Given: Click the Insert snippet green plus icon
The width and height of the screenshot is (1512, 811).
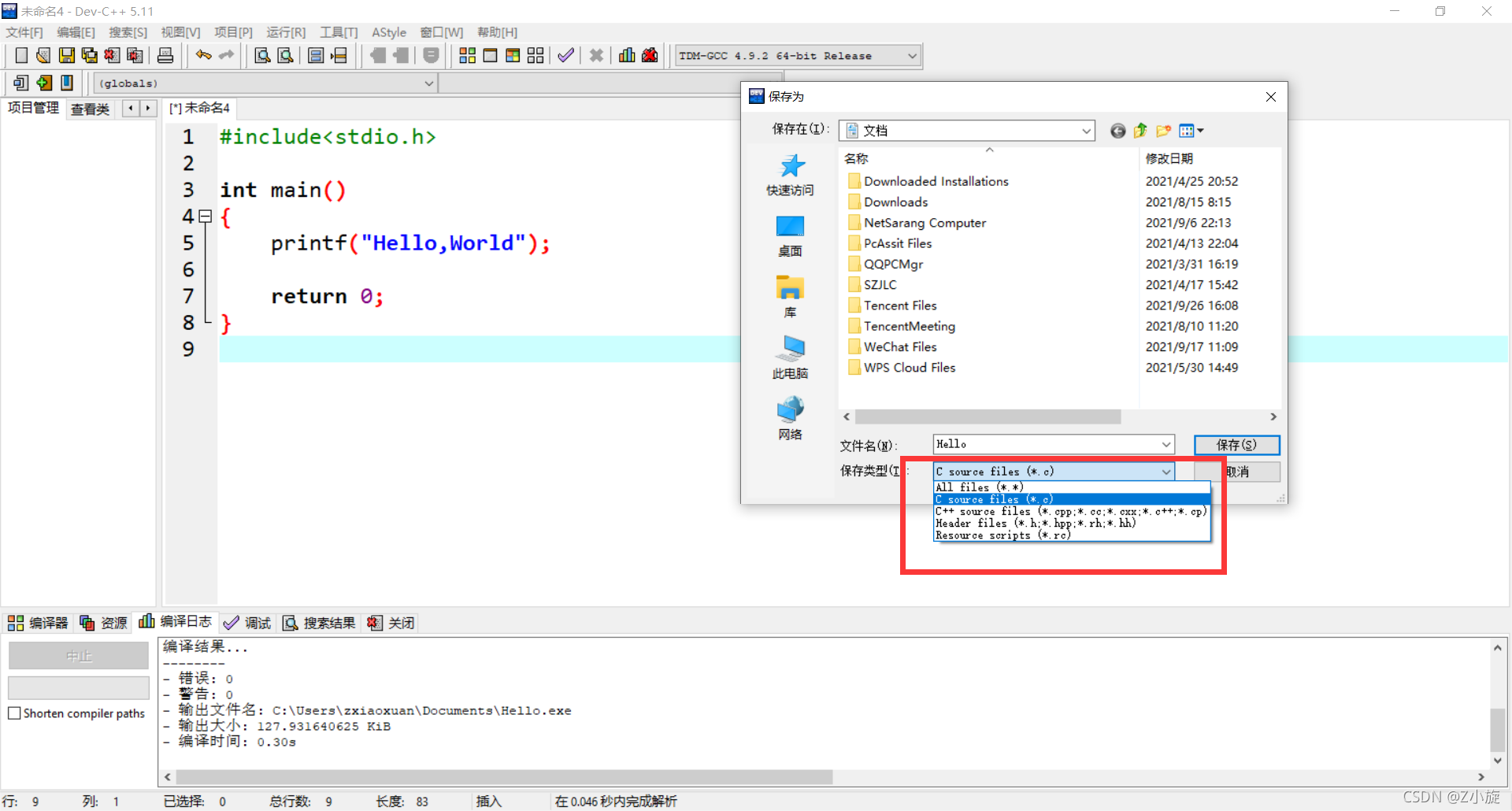Looking at the screenshot, I should pyautogui.click(x=44, y=83).
